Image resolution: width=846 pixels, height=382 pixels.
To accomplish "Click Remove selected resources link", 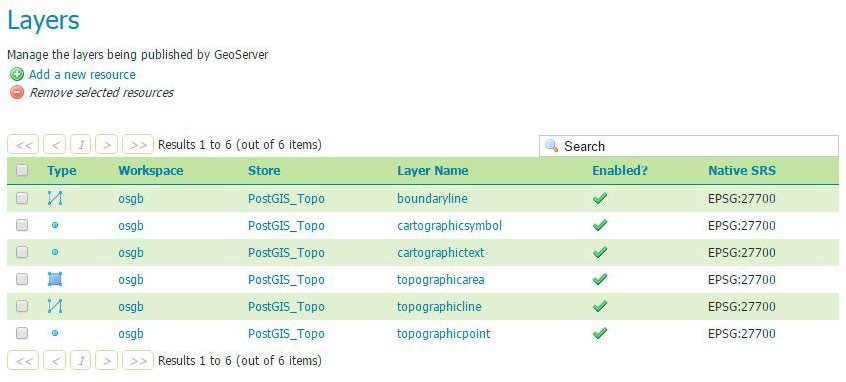I will (101, 92).
